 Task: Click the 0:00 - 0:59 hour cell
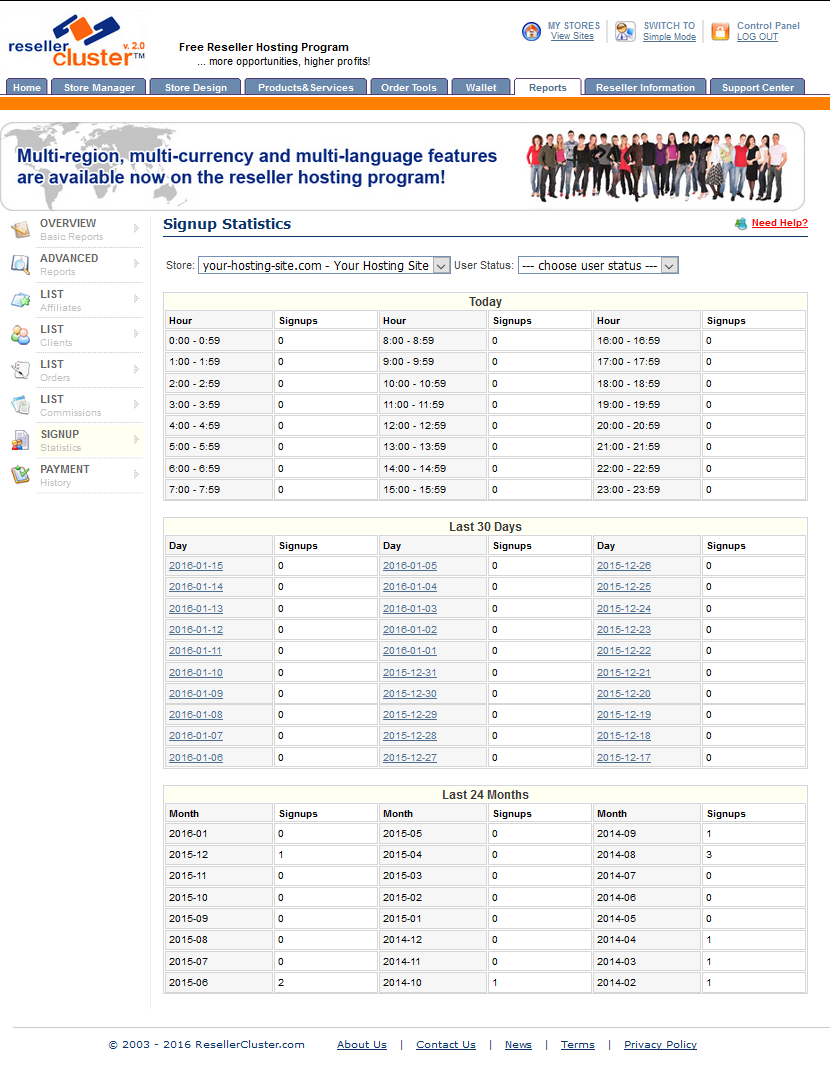[x=218, y=341]
